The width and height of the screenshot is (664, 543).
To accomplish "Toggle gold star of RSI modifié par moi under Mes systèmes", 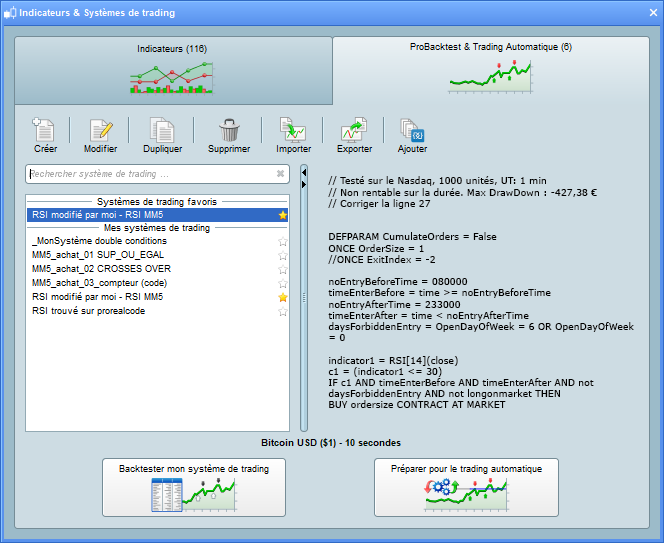I will [x=283, y=297].
